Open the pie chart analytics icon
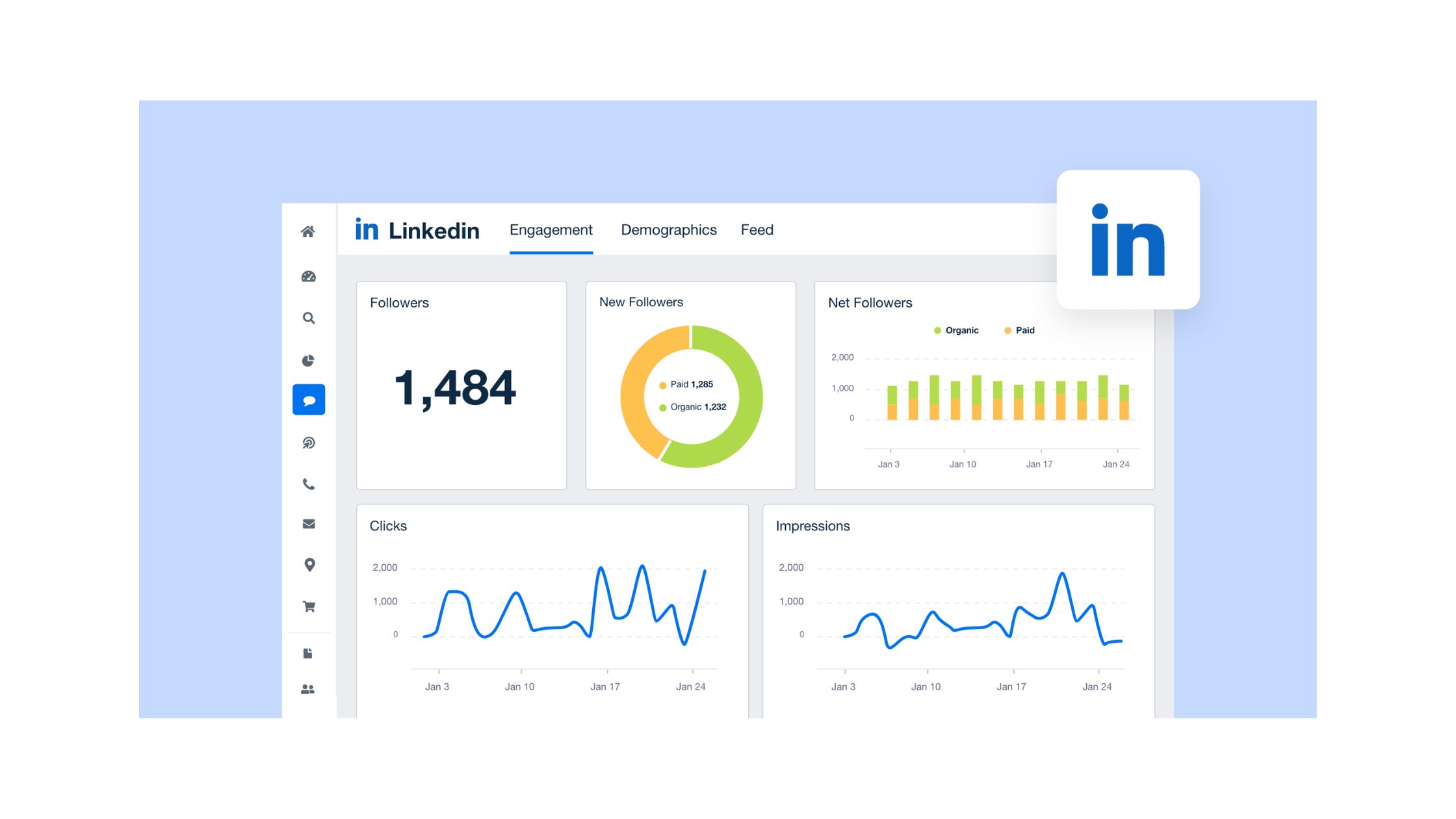The image size is (1456, 819). point(309,359)
